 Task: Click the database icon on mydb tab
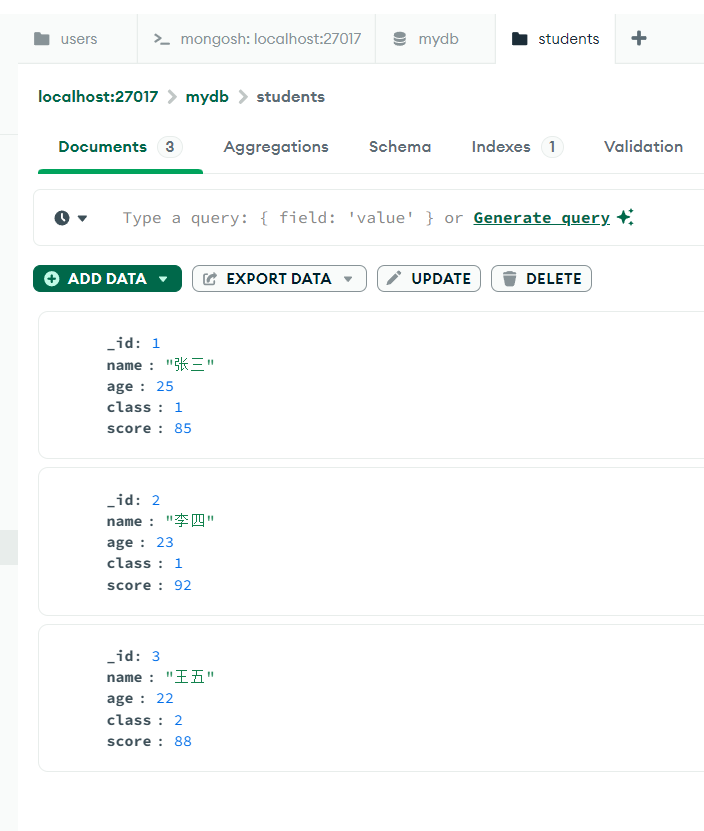400,39
